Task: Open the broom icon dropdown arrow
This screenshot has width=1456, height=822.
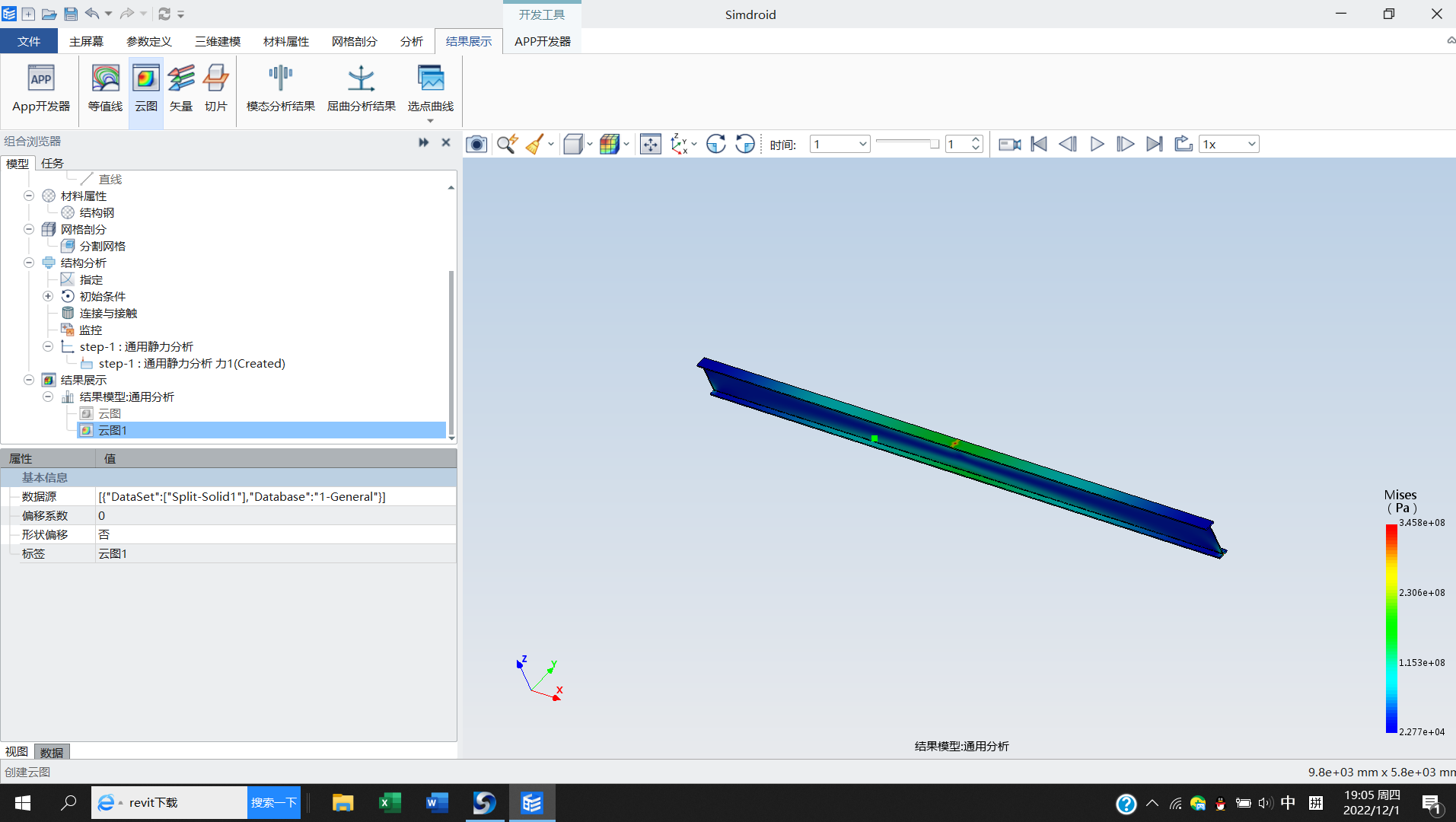Action: tap(551, 144)
